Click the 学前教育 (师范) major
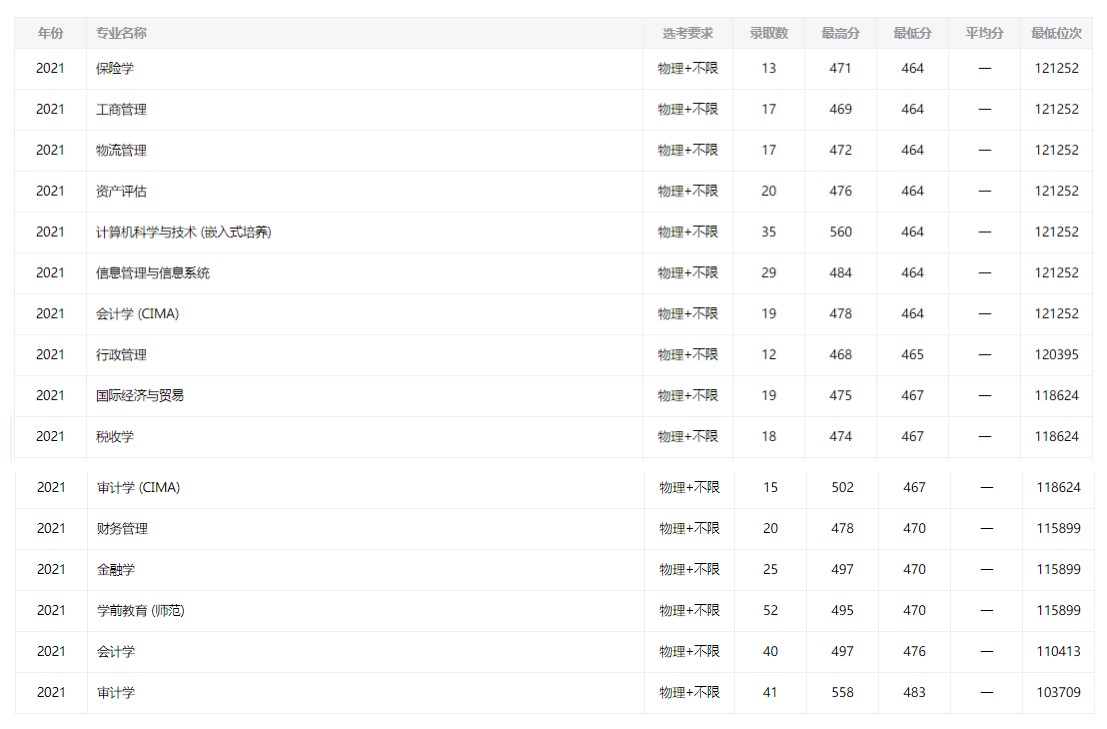Viewport: 1107px width, 729px height. (x=140, y=611)
